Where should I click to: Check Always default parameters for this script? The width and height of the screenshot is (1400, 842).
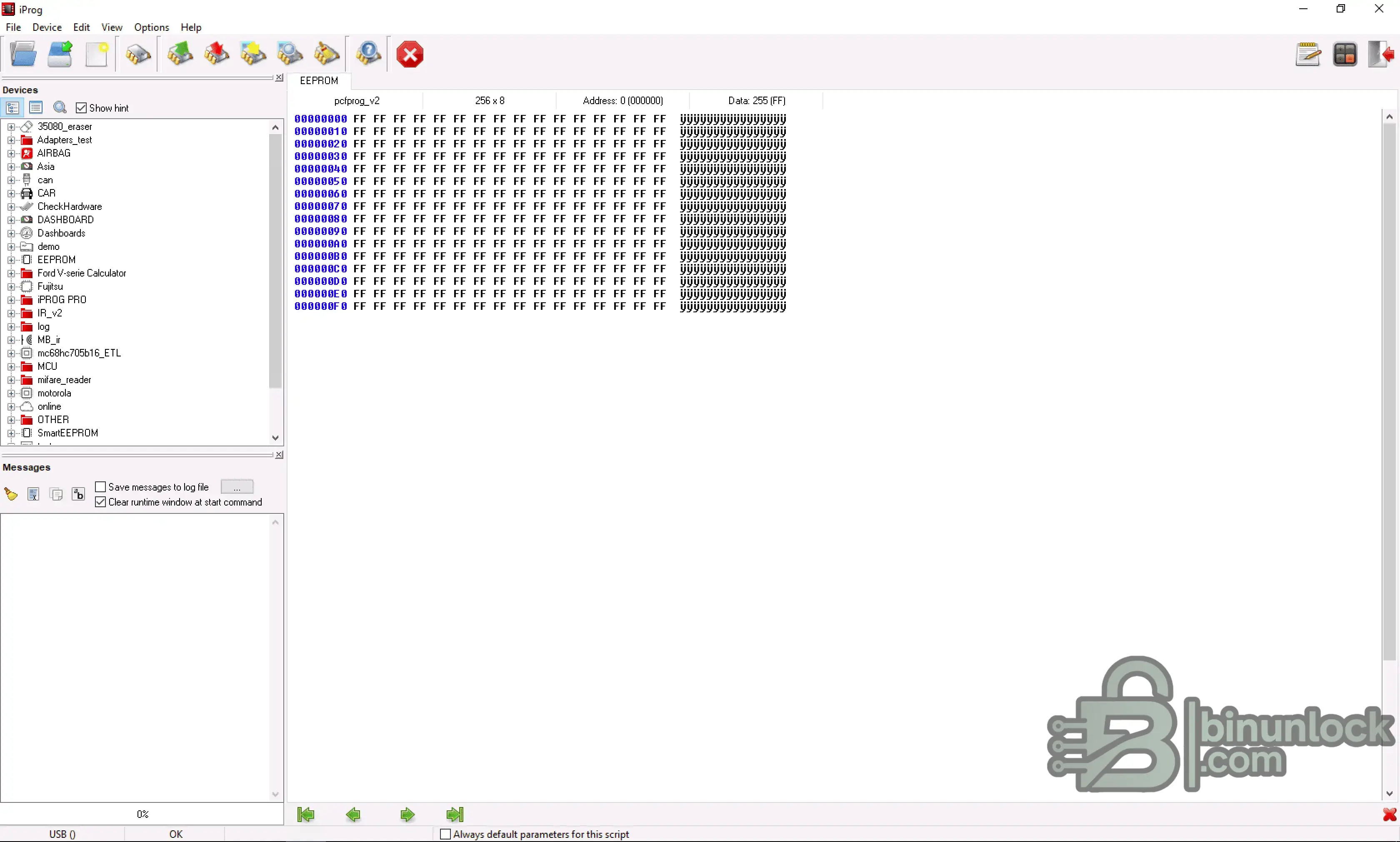click(x=446, y=834)
